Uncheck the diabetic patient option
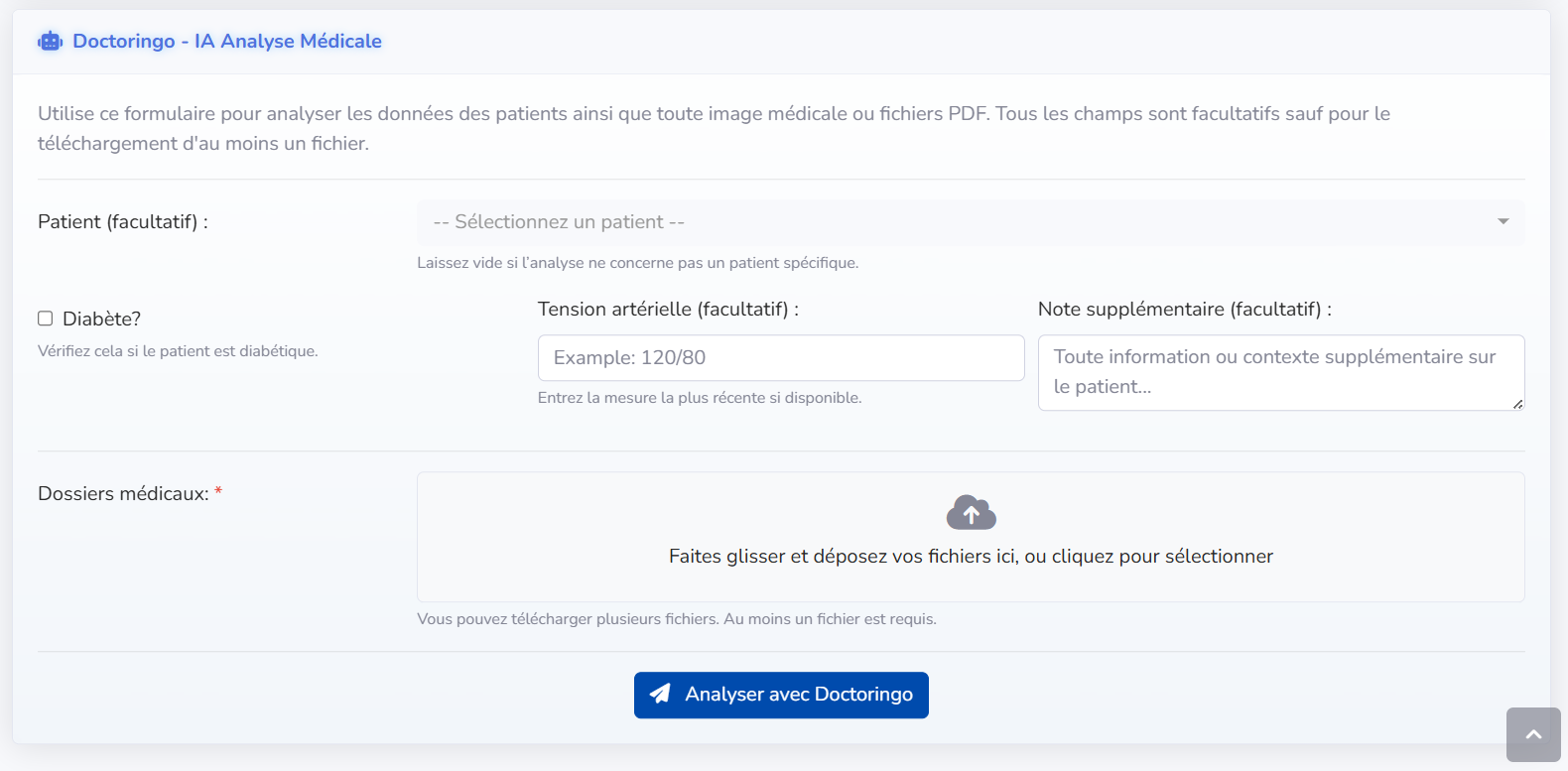 tap(44, 318)
